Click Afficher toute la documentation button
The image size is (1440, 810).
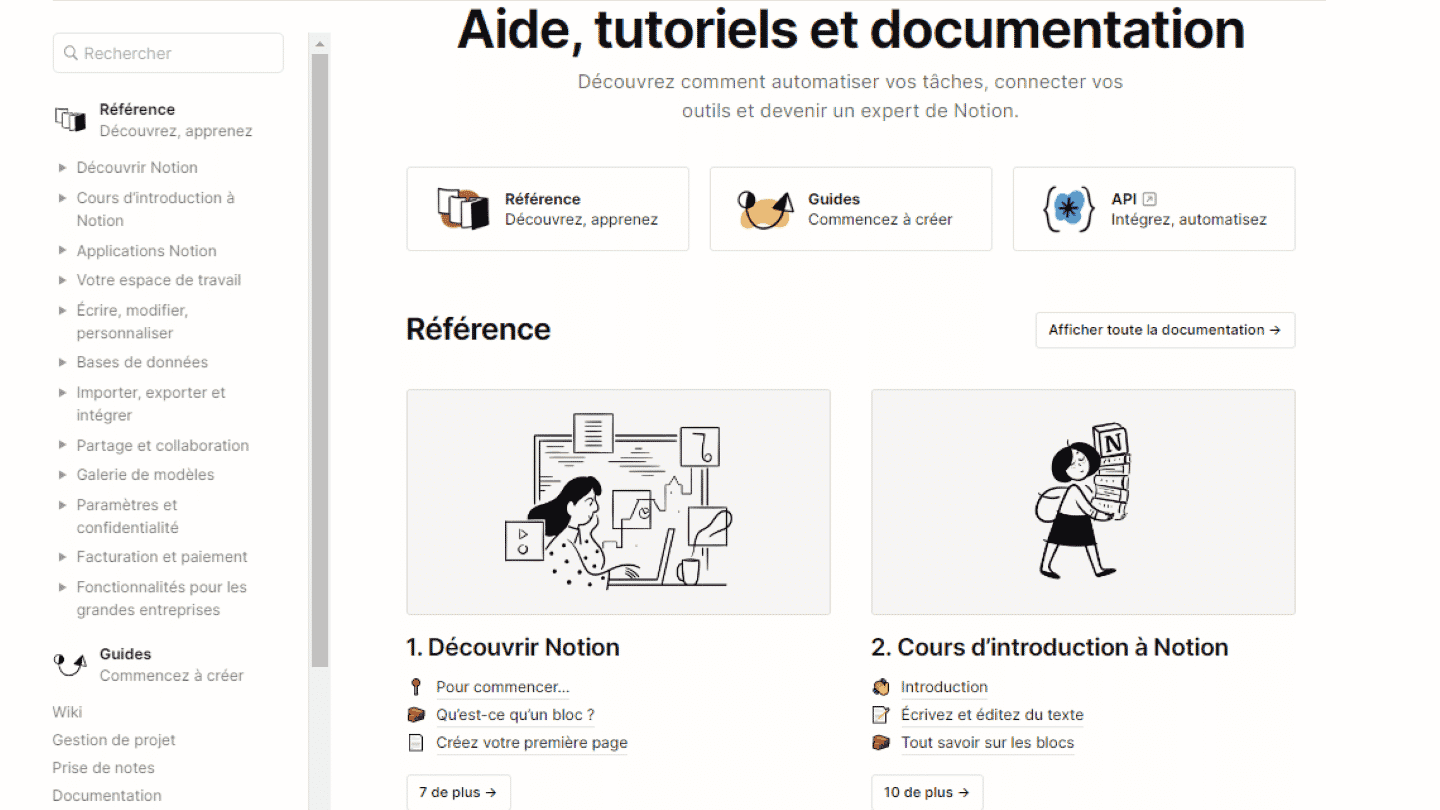(x=1165, y=330)
